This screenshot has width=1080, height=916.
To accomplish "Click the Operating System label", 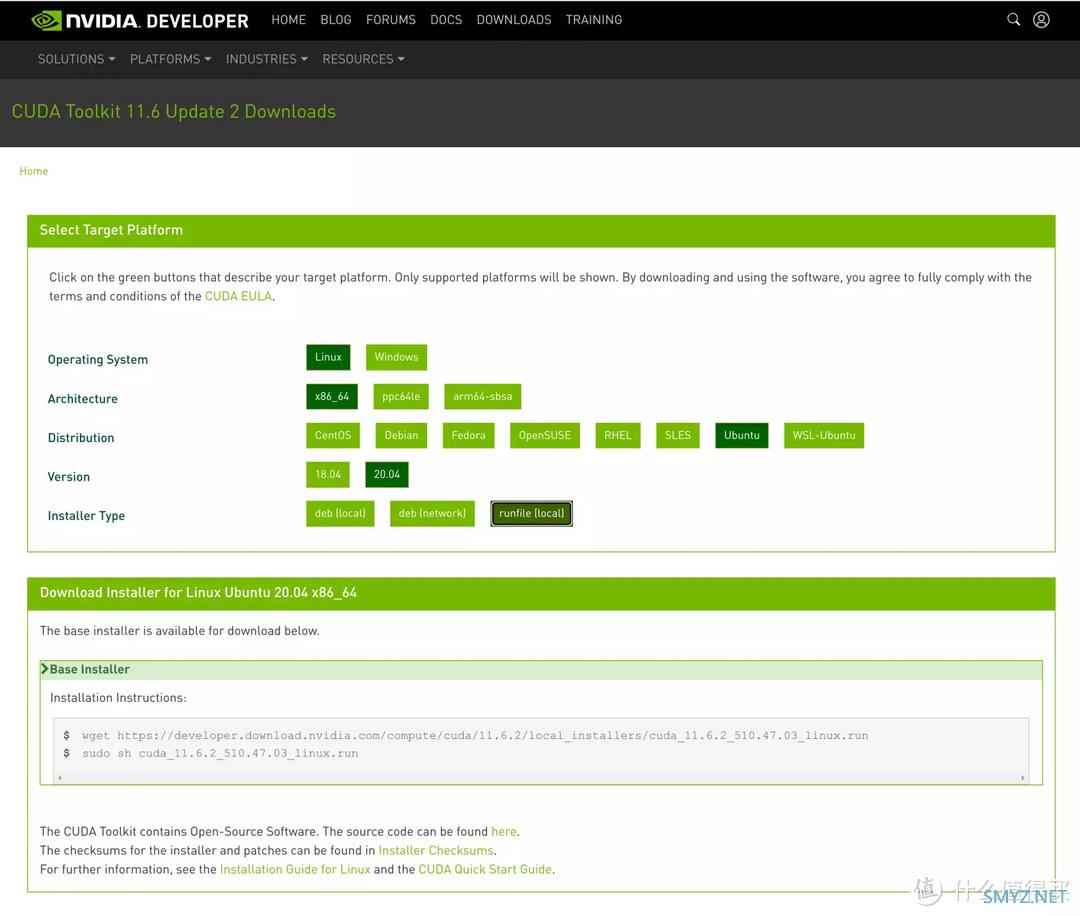I will click(x=98, y=360).
